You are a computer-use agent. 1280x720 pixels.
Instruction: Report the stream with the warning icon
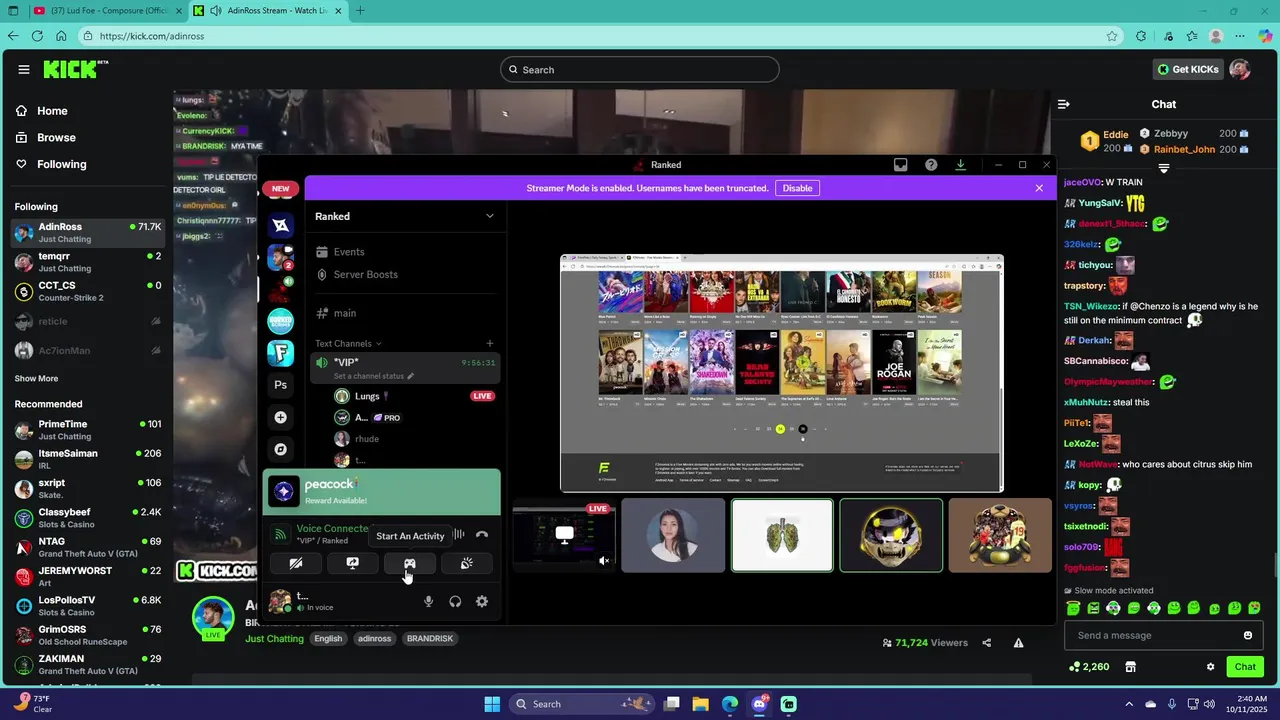coord(1018,643)
